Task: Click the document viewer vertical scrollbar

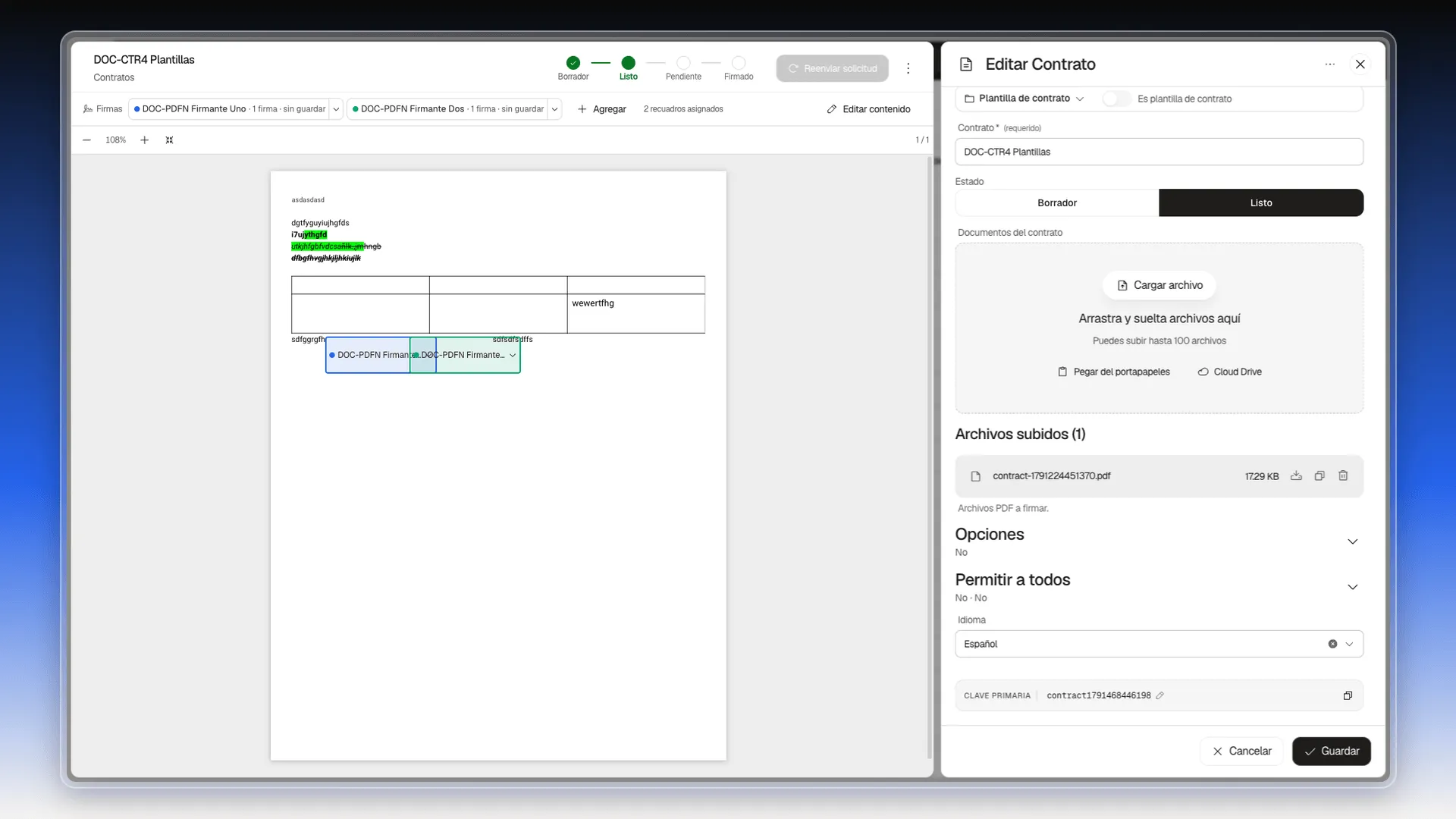Action: tap(929, 458)
